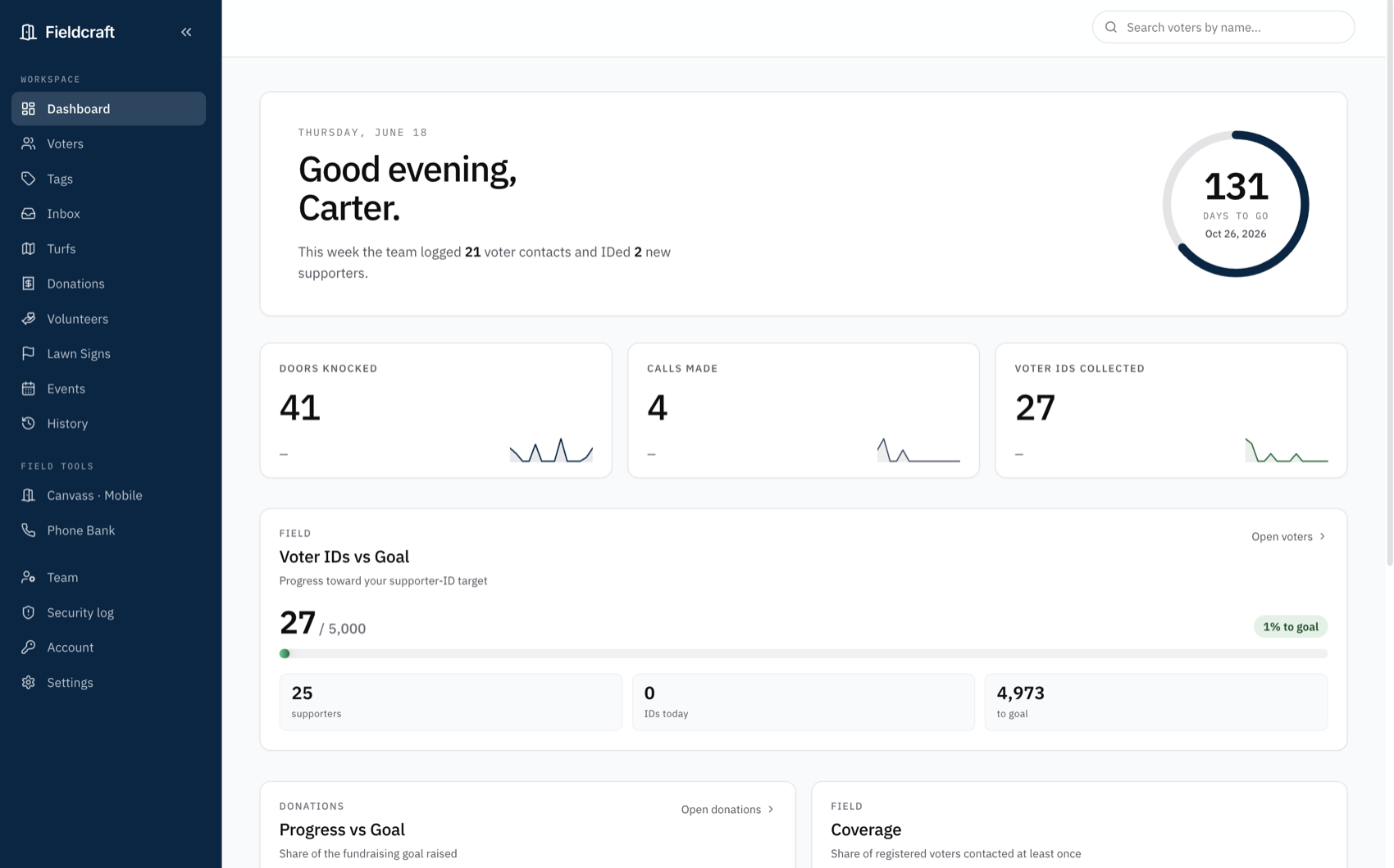Click the Doors Knocked stat card
This screenshot has height=868, width=1394.
tap(435, 410)
